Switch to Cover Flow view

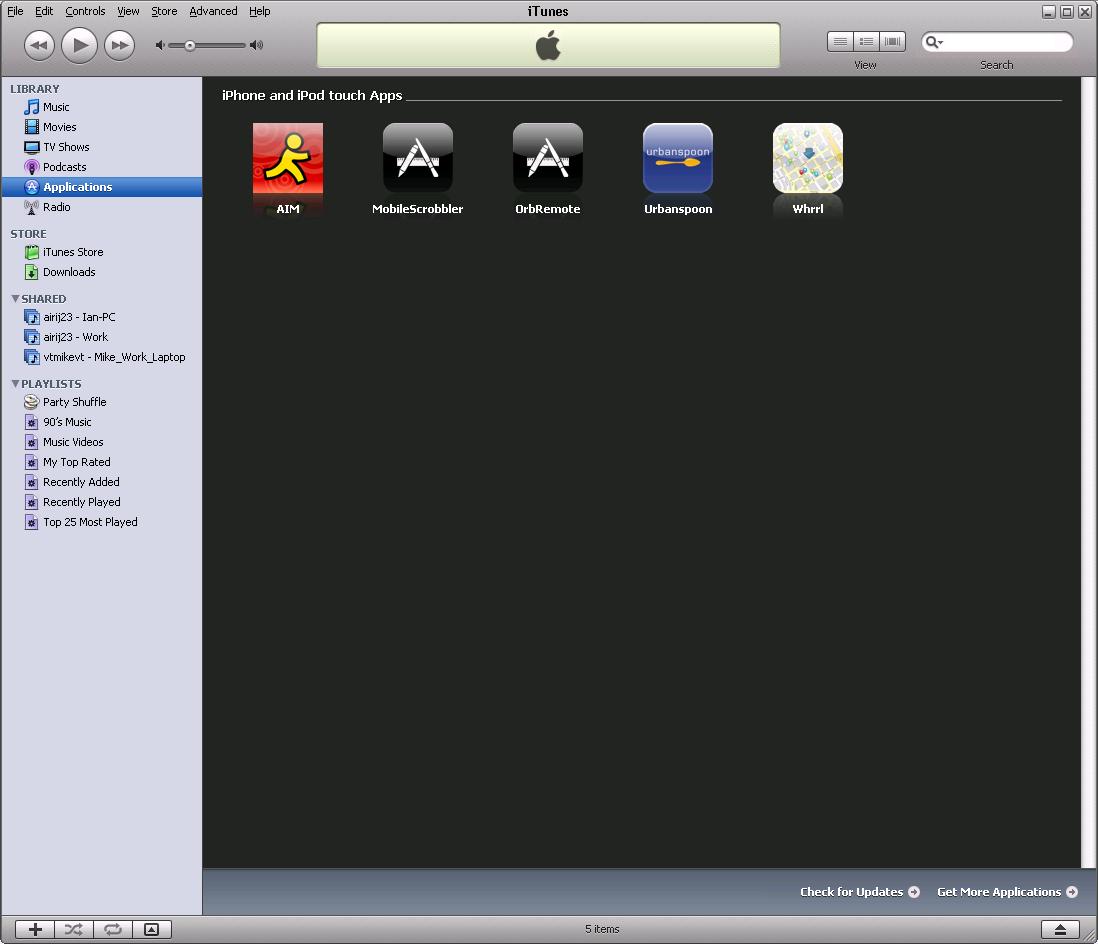(x=893, y=42)
